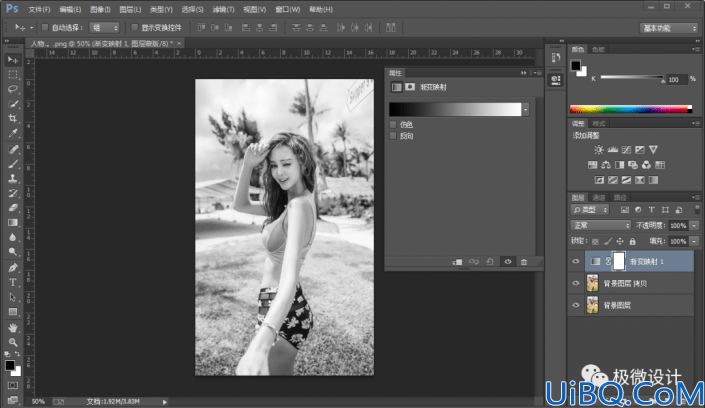The width and height of the screenshot is (705, 408).
Task: Select the Hand tool
Action: coord(13,328)
